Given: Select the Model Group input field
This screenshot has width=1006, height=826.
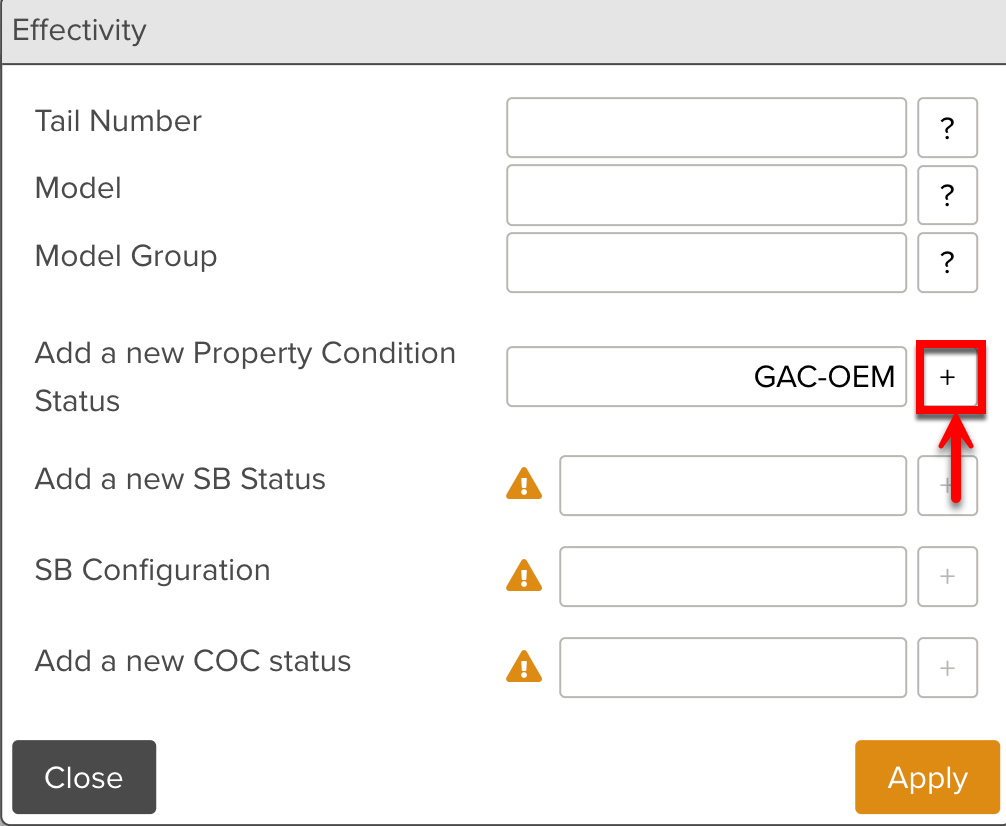Looking at the screenshot, I should tap(706, 262).
